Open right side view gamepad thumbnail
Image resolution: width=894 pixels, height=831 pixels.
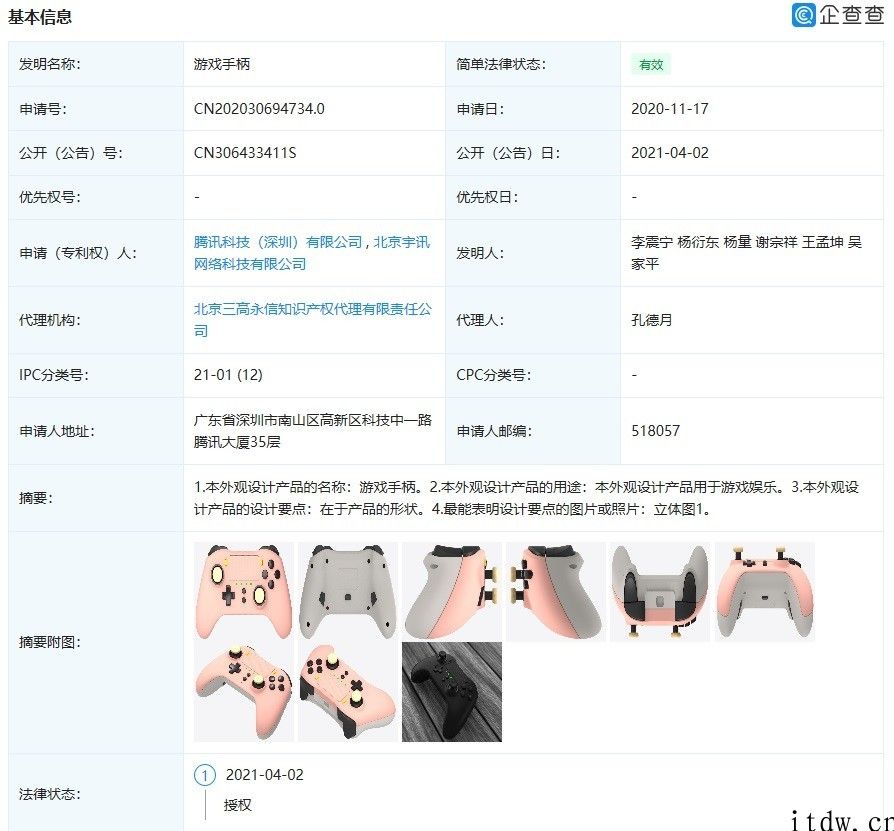click(556, 592)
